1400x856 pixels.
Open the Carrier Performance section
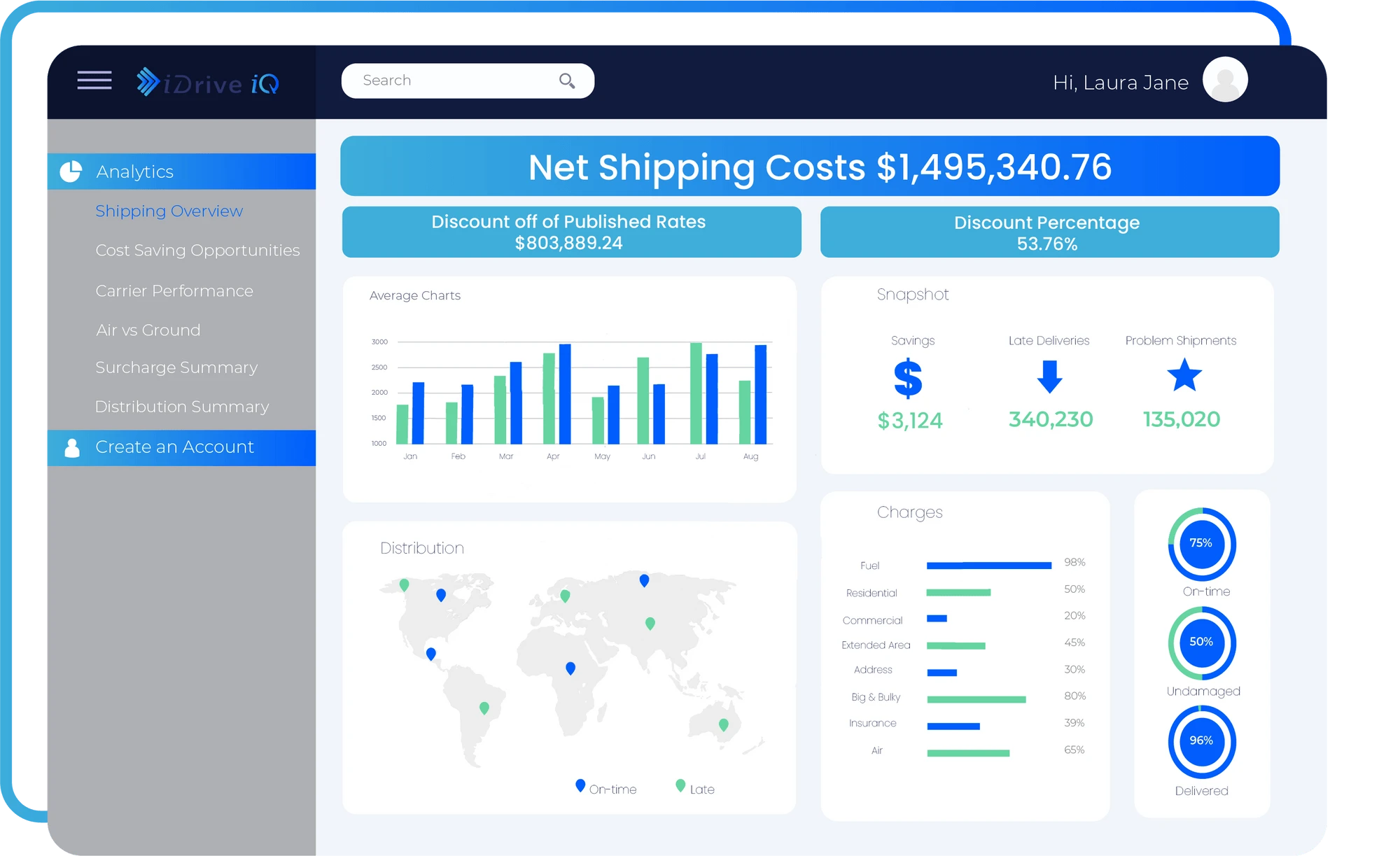174,290
